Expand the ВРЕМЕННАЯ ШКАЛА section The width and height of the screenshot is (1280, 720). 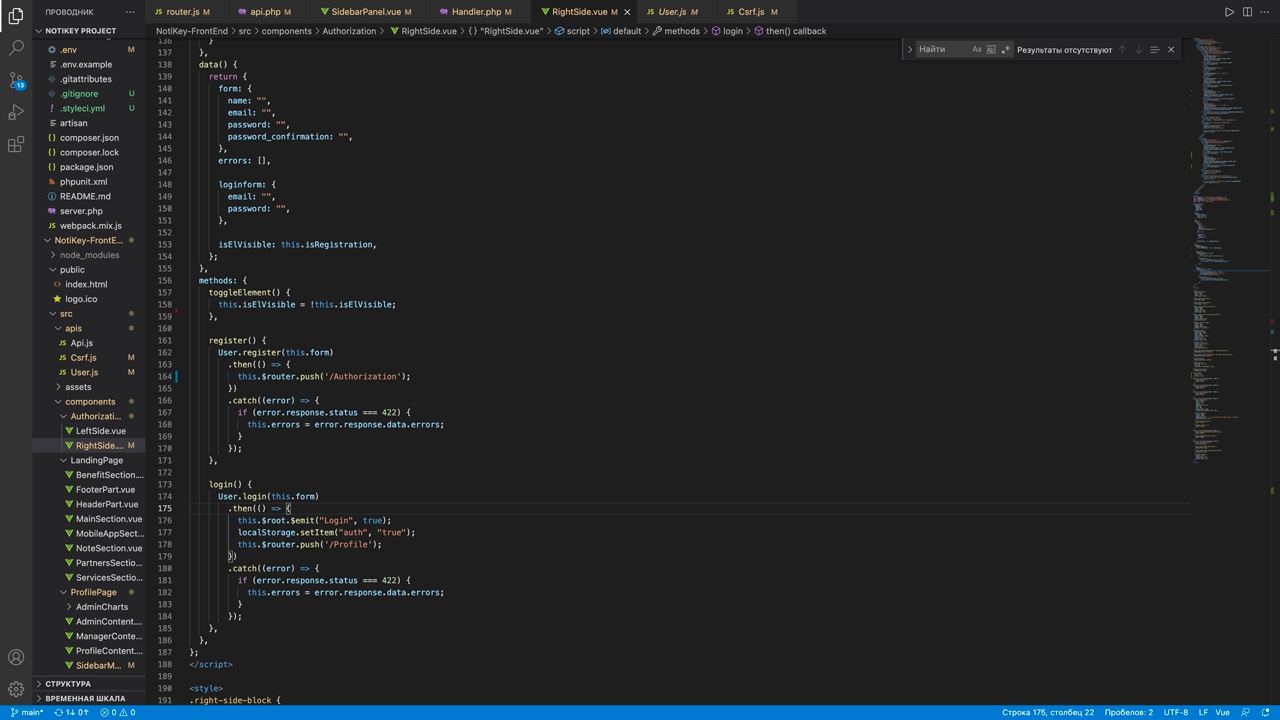click(x=84, y=698)
